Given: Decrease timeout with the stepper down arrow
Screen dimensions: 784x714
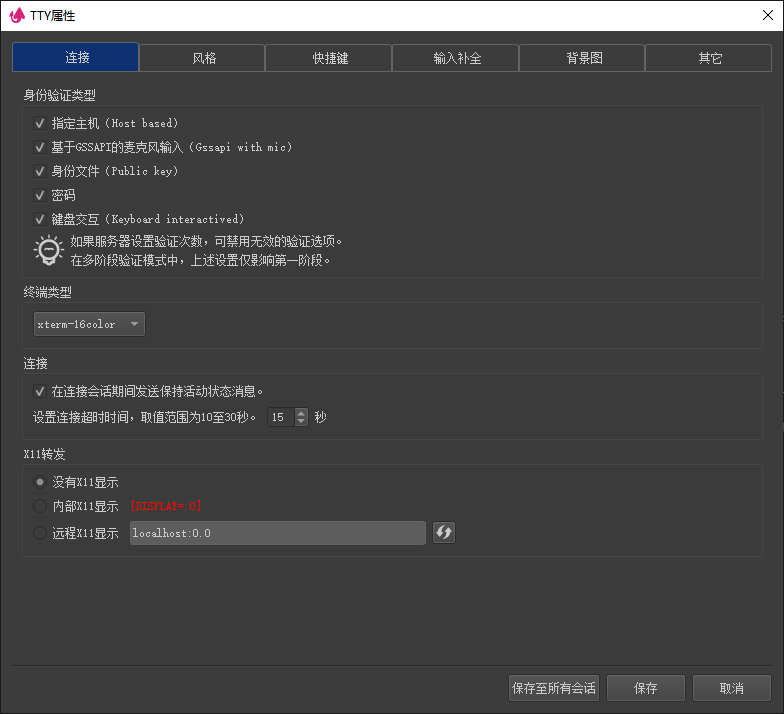Looking at the screenshot, I should [x=301, y=421].
